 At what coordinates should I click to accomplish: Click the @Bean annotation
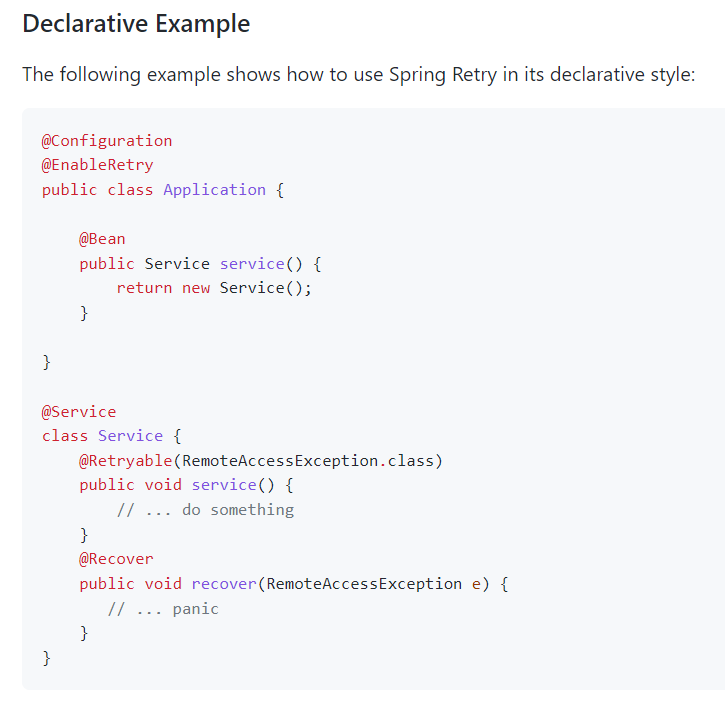(102, 239)
